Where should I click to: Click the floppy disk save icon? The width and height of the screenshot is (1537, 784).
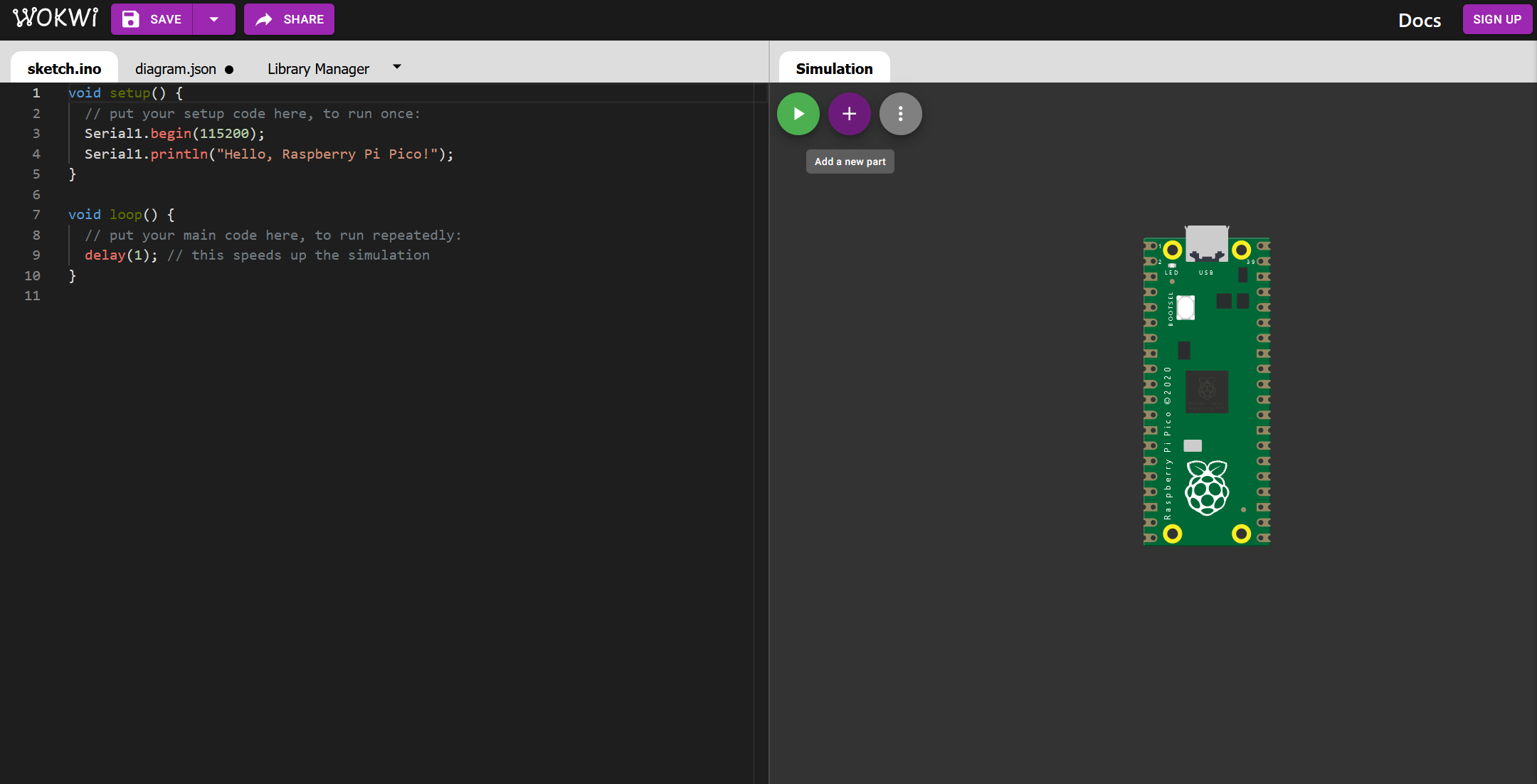pos(131,19)
